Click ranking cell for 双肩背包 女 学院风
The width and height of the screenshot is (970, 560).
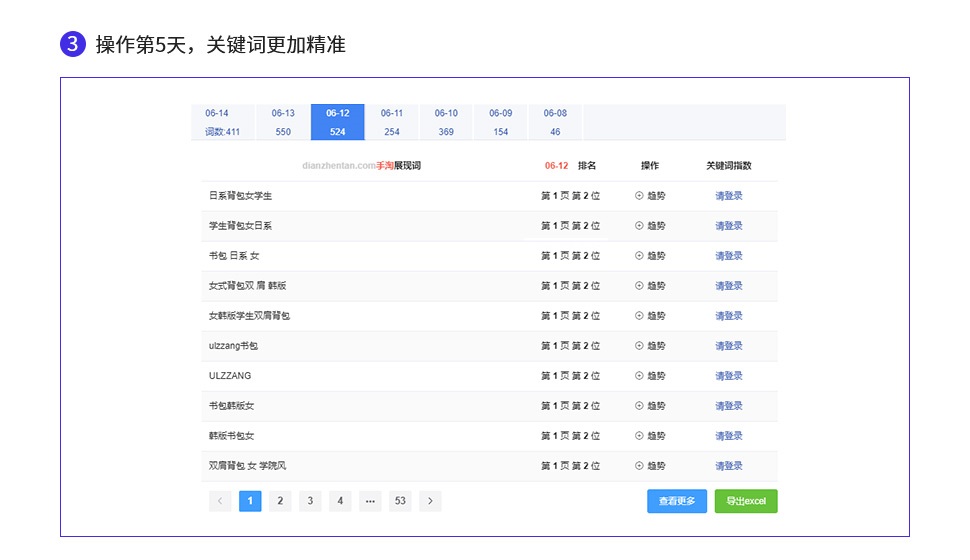(x=570, y=466)
